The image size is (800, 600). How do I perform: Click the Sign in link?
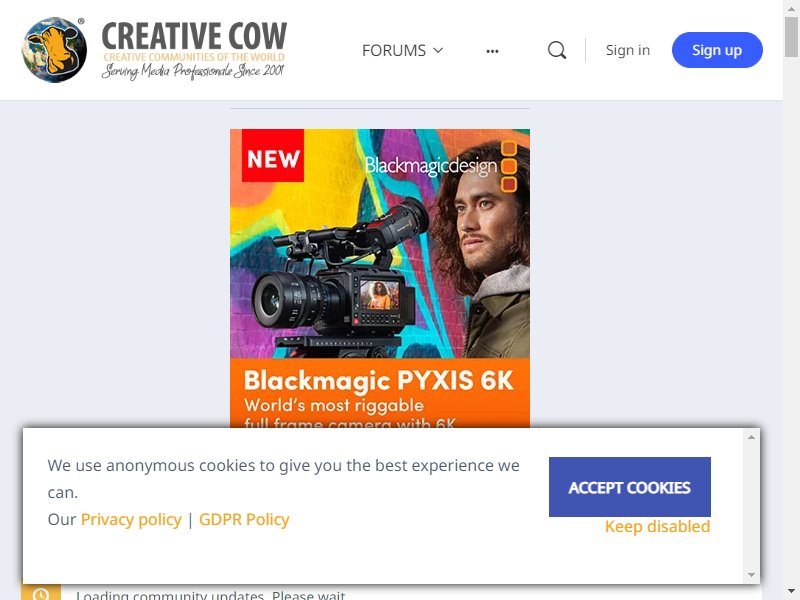pos(628,50)
